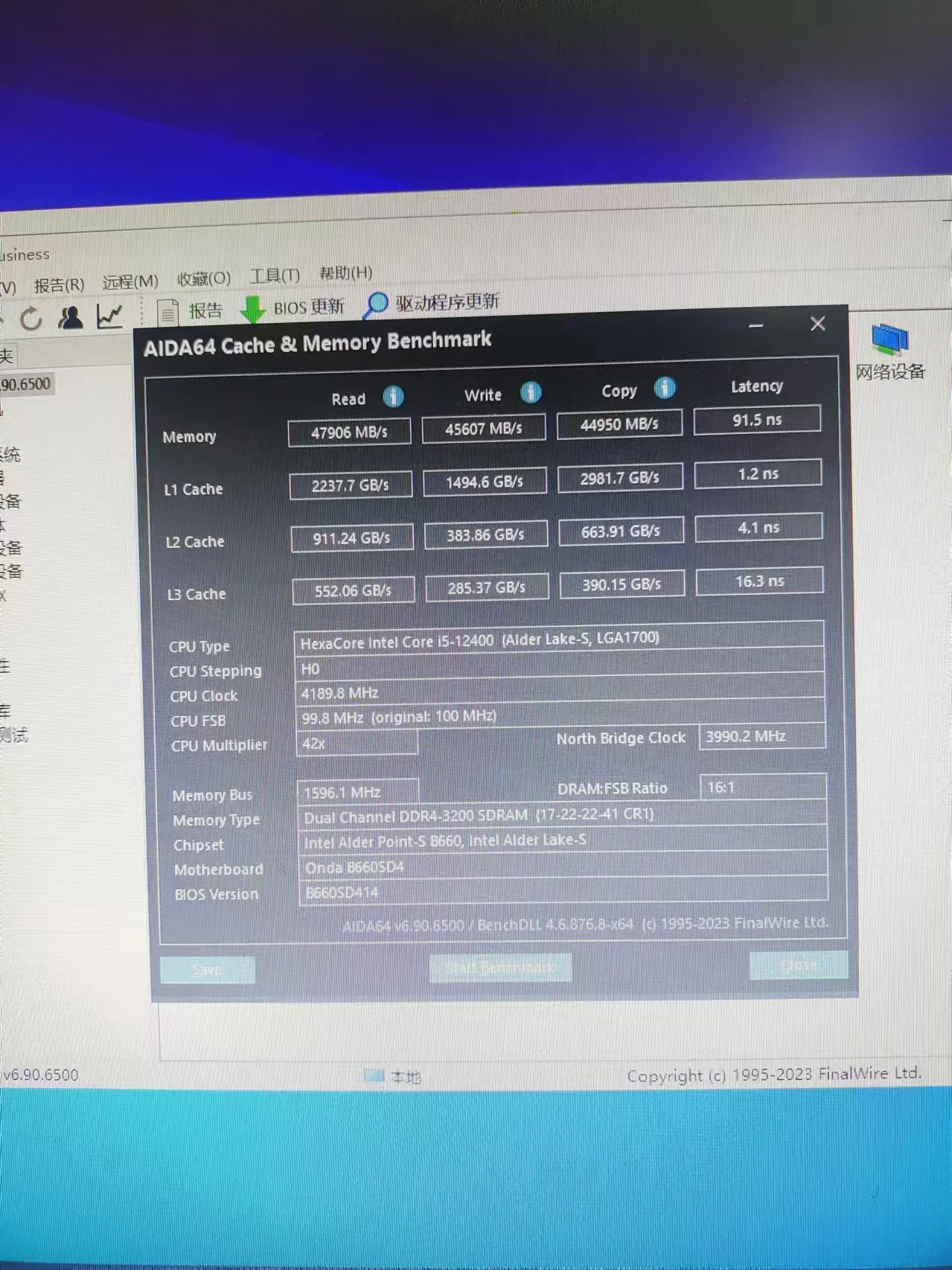Click the Close button in benchmark dialog
Screen dimensions: 952x1270
(798, 965)
